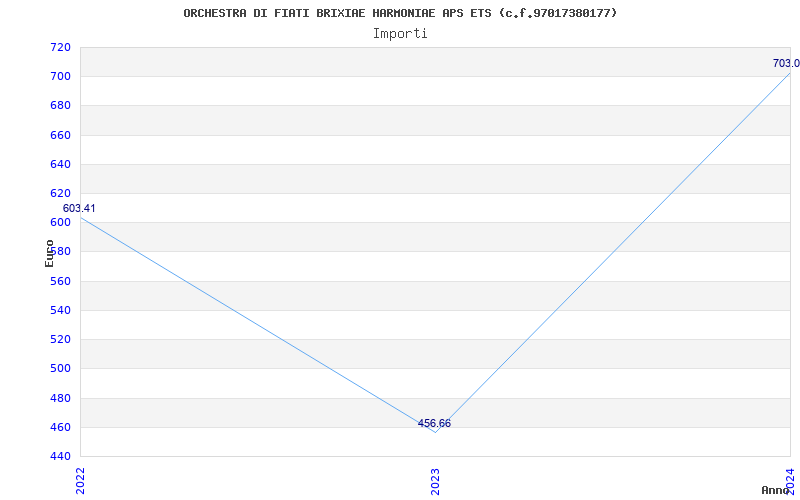Click the 720 y-axis value
The width and height of the screenshot is (800, 500).
[x=61, y=47]
